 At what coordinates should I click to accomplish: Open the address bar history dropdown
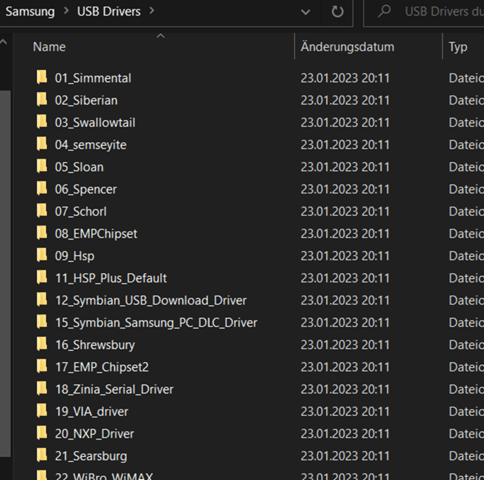305,12
